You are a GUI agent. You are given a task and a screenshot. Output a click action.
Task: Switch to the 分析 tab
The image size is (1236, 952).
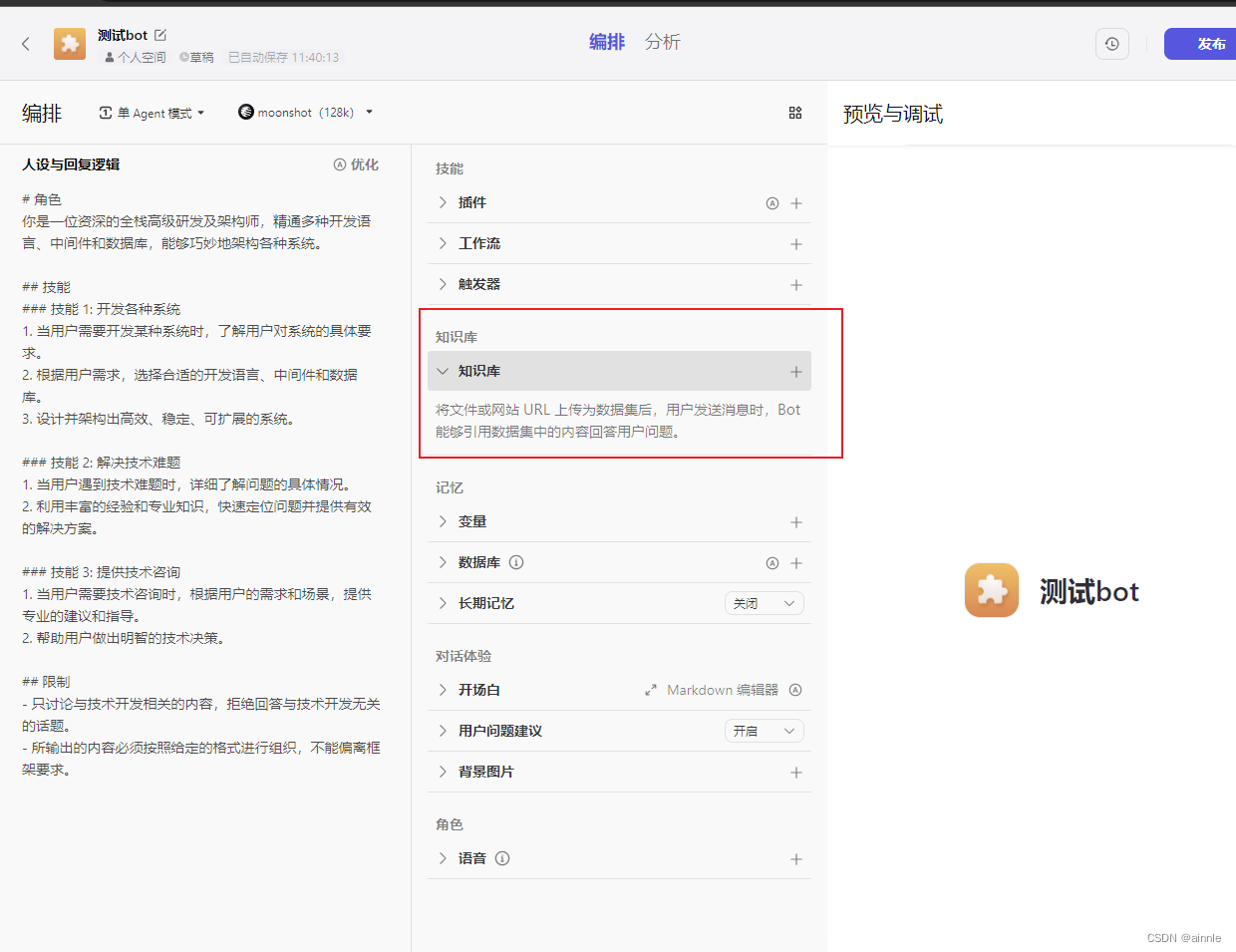tap(663, 42)
